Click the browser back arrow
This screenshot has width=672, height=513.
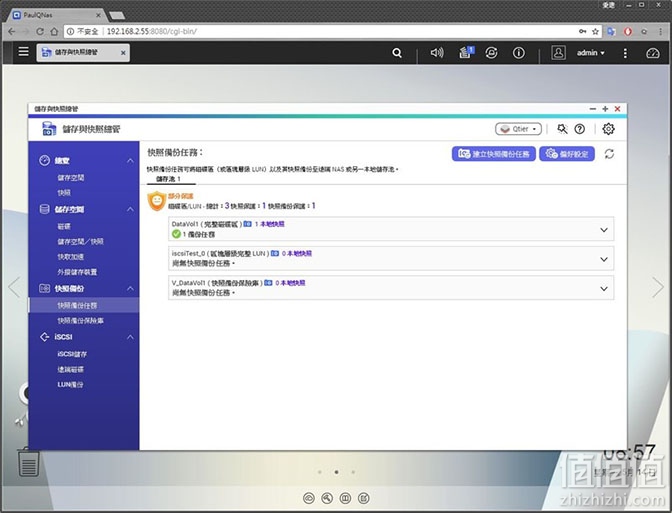12,31
